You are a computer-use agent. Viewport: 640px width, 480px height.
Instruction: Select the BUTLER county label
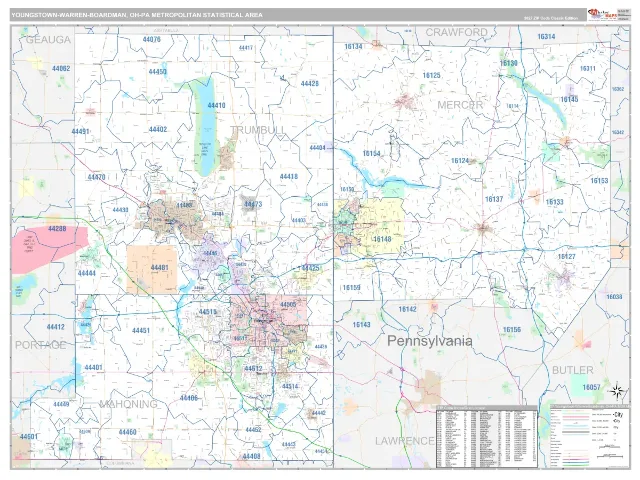point(572,370)
